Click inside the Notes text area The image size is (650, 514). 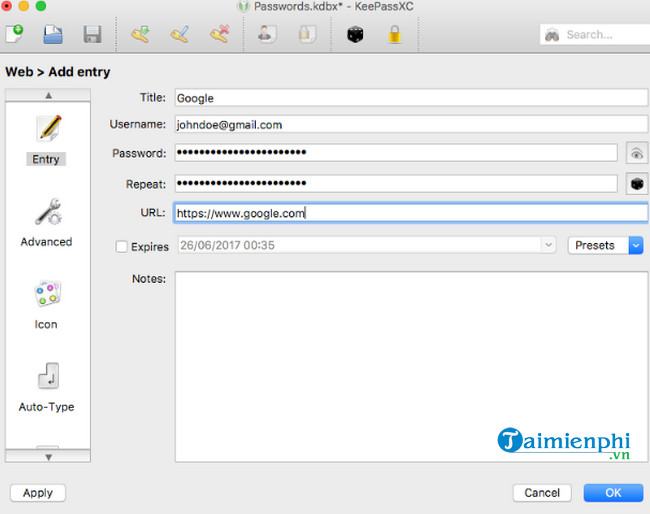pos(410,365)
